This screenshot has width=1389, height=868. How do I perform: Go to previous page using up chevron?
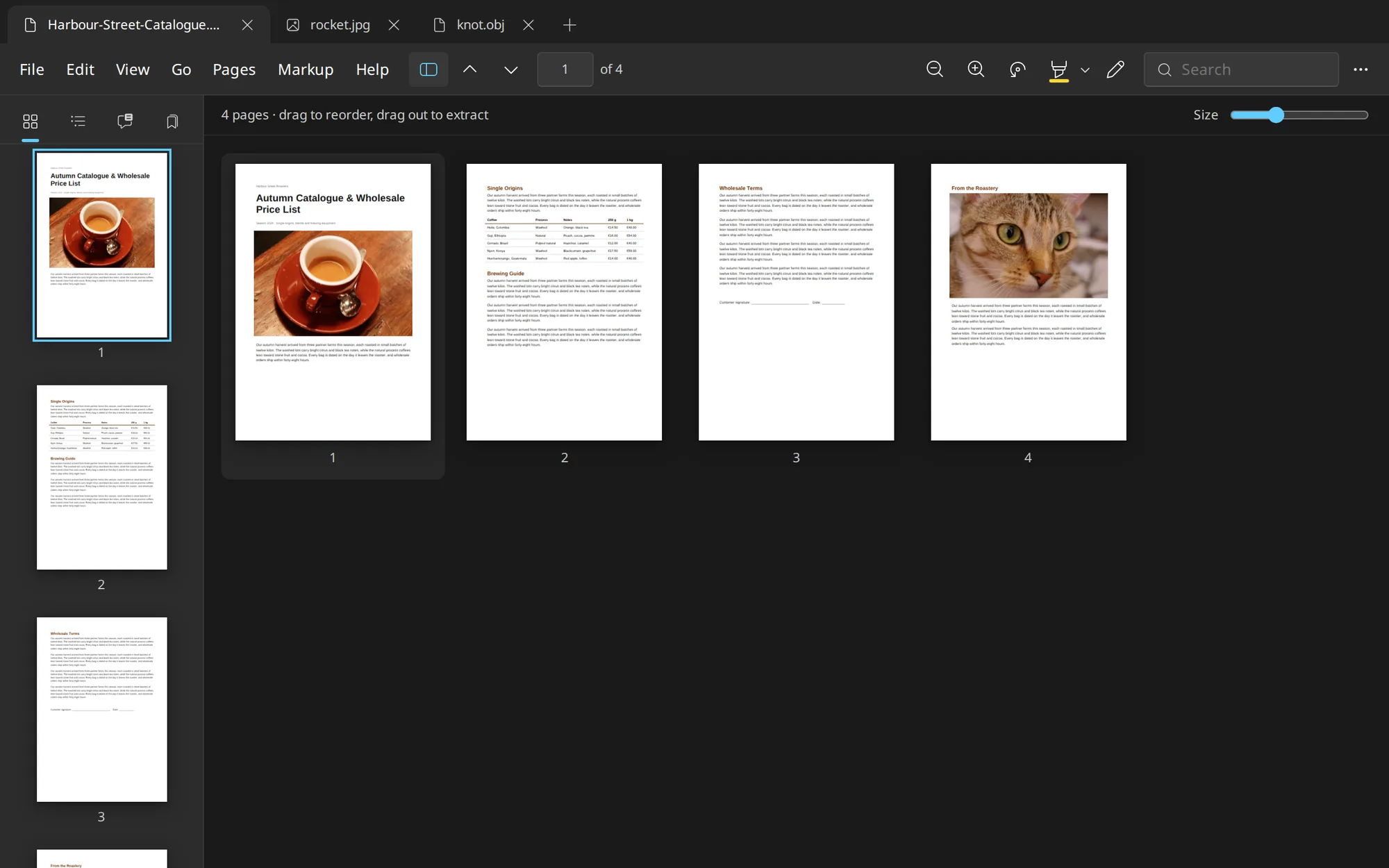point(469,69)
